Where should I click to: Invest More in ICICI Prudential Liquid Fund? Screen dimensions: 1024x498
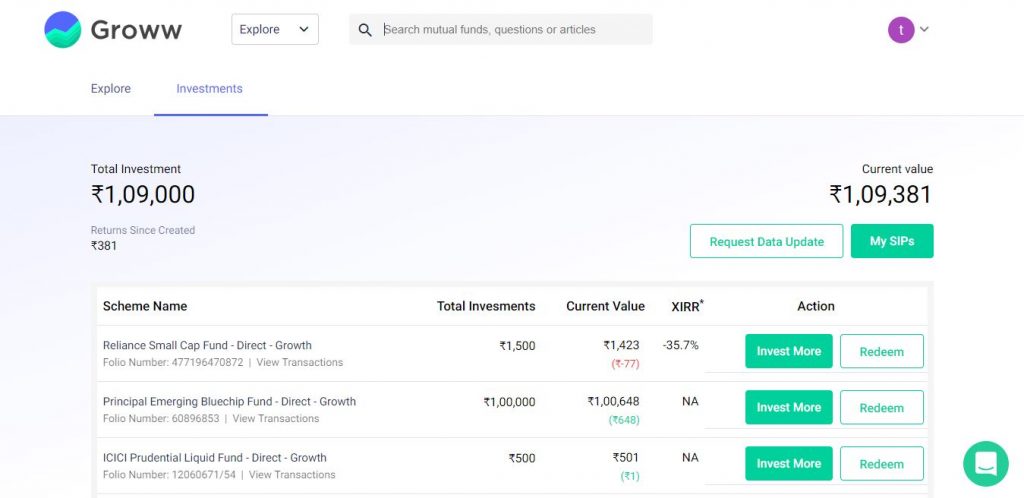click(x=789, y=463)
